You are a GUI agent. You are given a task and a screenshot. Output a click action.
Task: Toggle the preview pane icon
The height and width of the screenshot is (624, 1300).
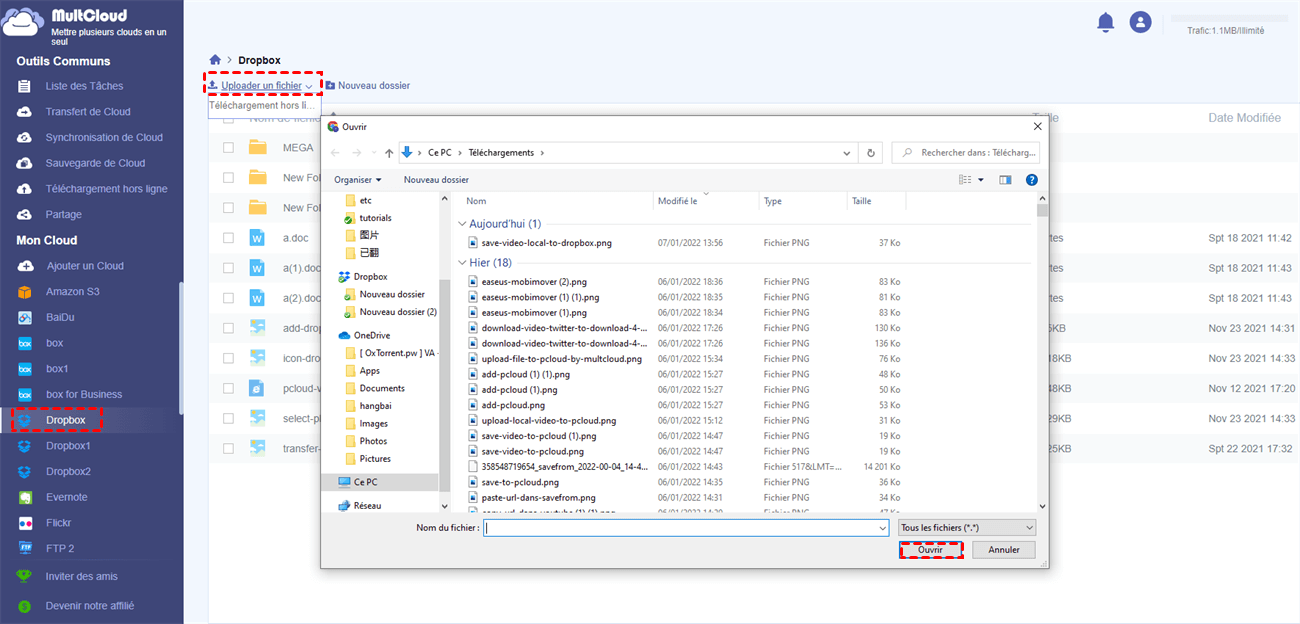[x=1005, y=180]
